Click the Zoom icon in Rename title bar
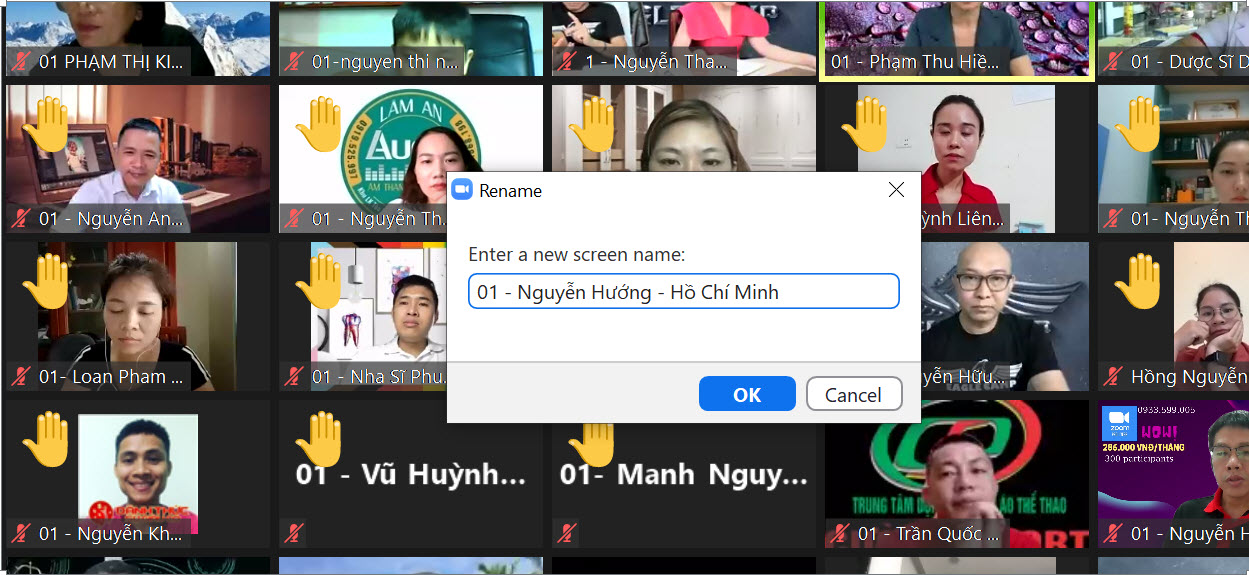 462,190
